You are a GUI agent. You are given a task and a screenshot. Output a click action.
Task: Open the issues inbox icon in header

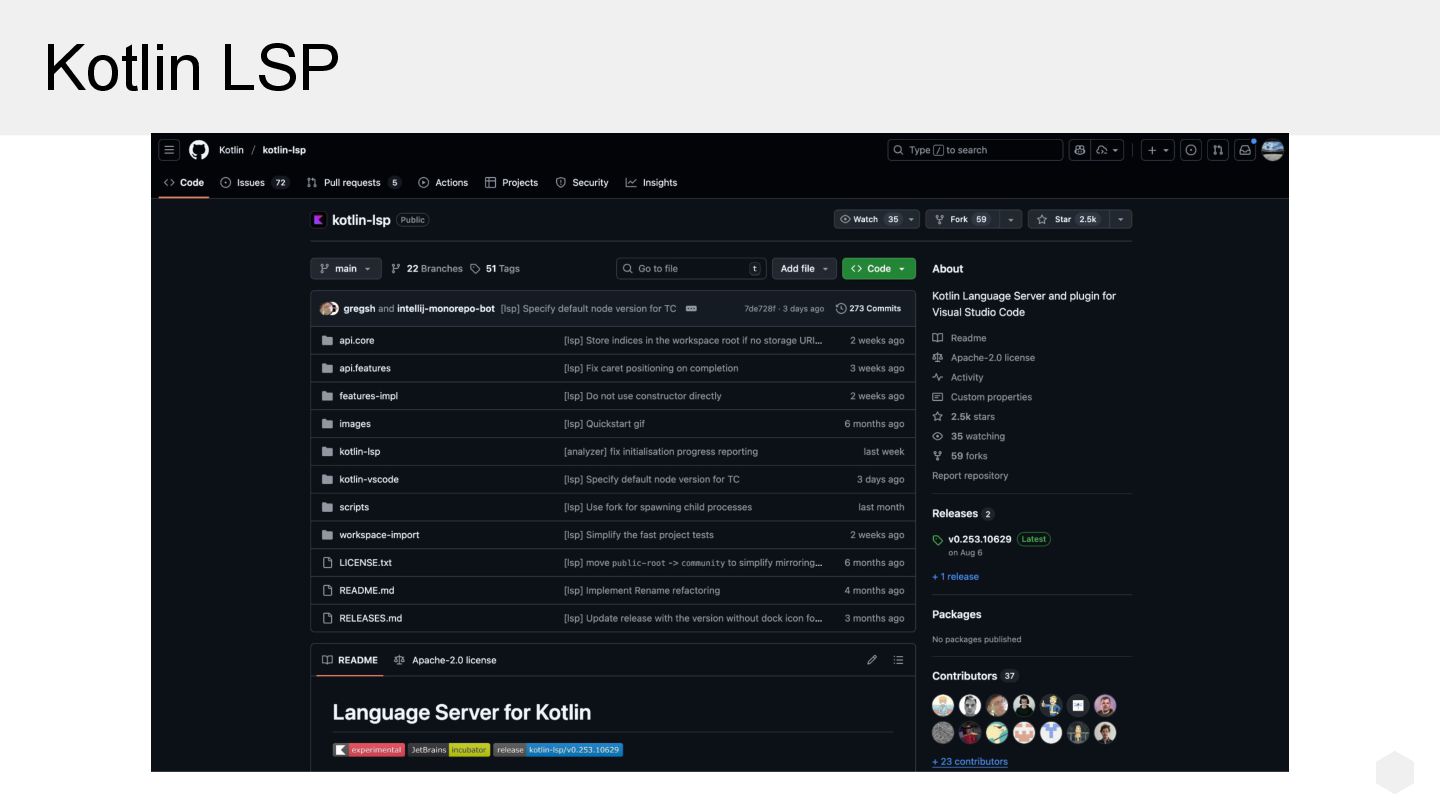pos(1191,150)
